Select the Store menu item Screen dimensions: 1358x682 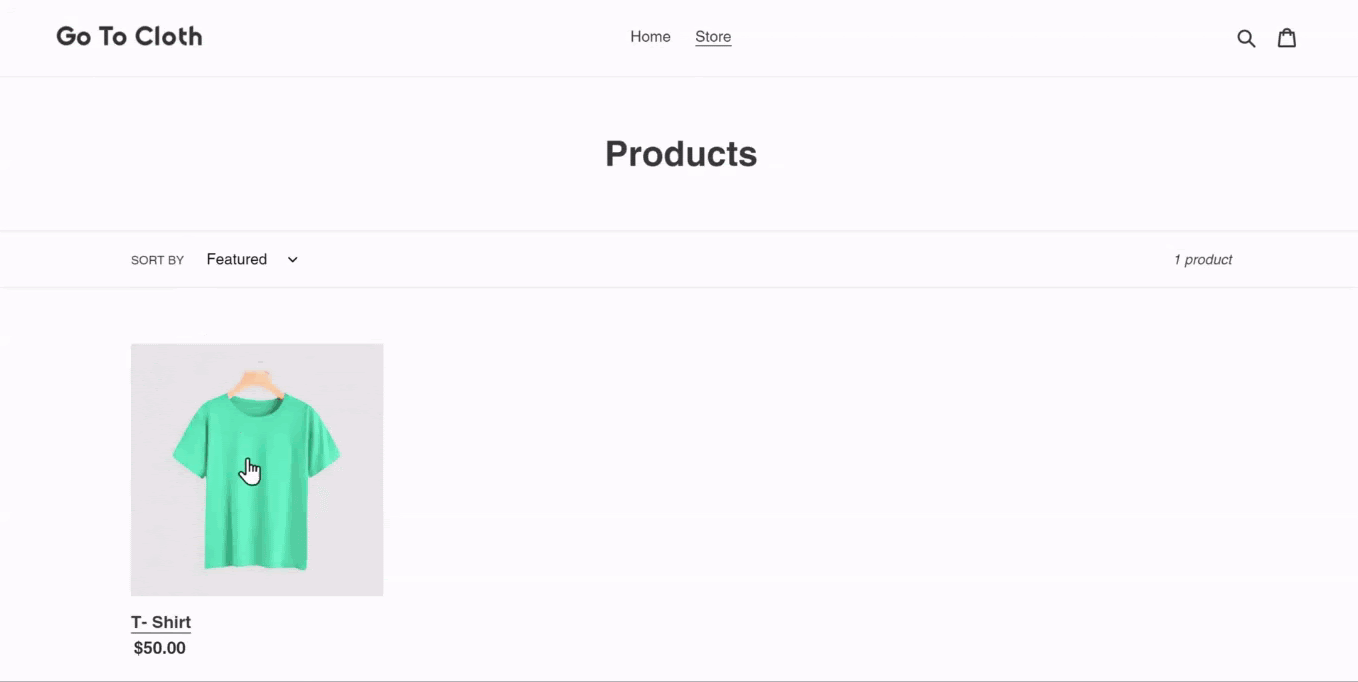[713, 37]
